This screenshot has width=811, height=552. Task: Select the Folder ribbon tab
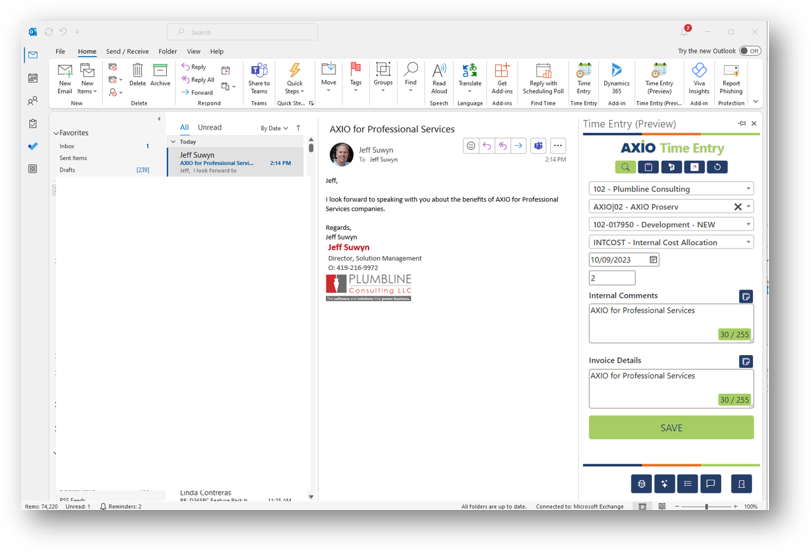(x=168, y=51)
